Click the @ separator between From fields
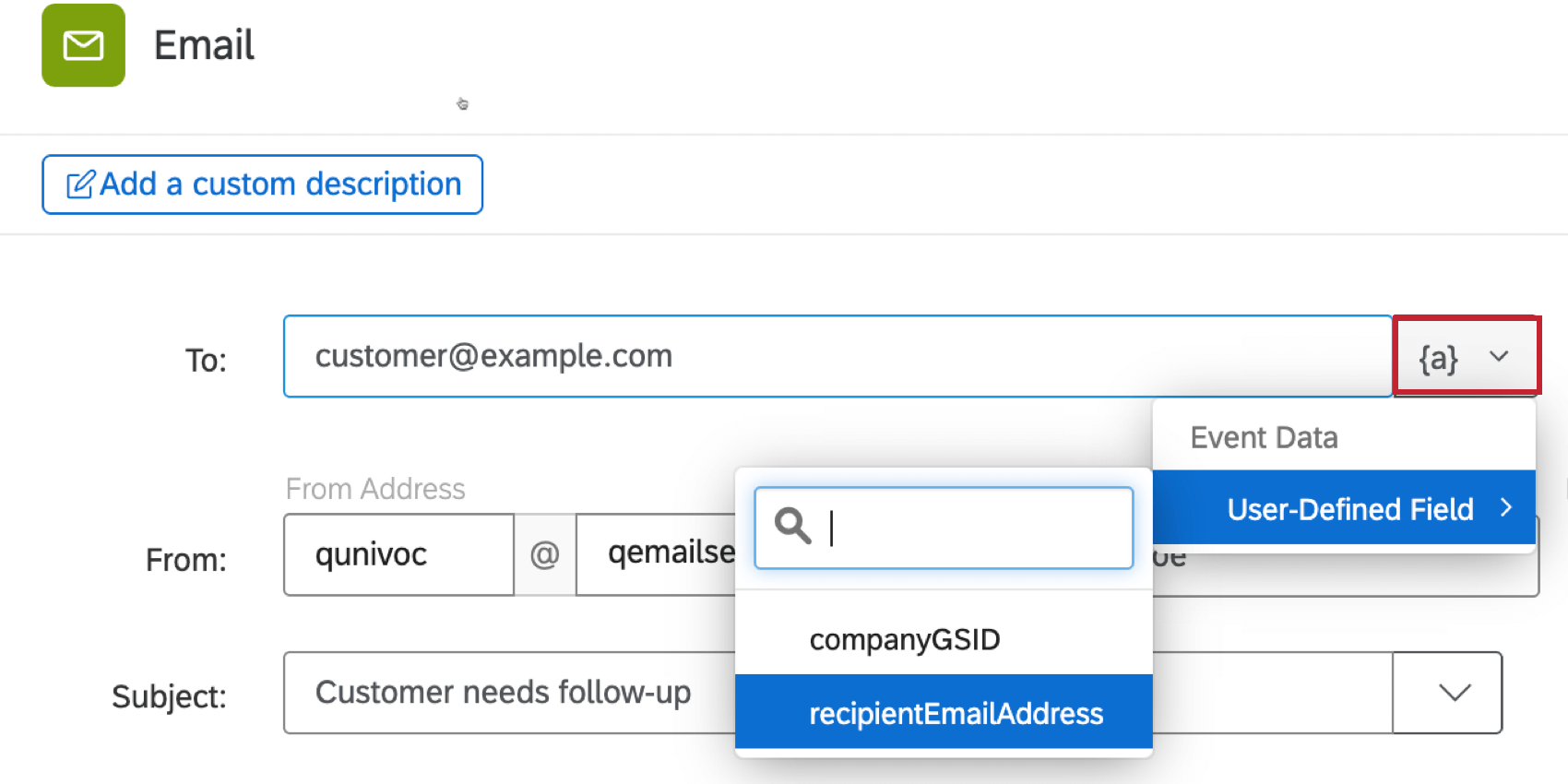The height and width of the screenshot is (784, 1568). (545, 554)
